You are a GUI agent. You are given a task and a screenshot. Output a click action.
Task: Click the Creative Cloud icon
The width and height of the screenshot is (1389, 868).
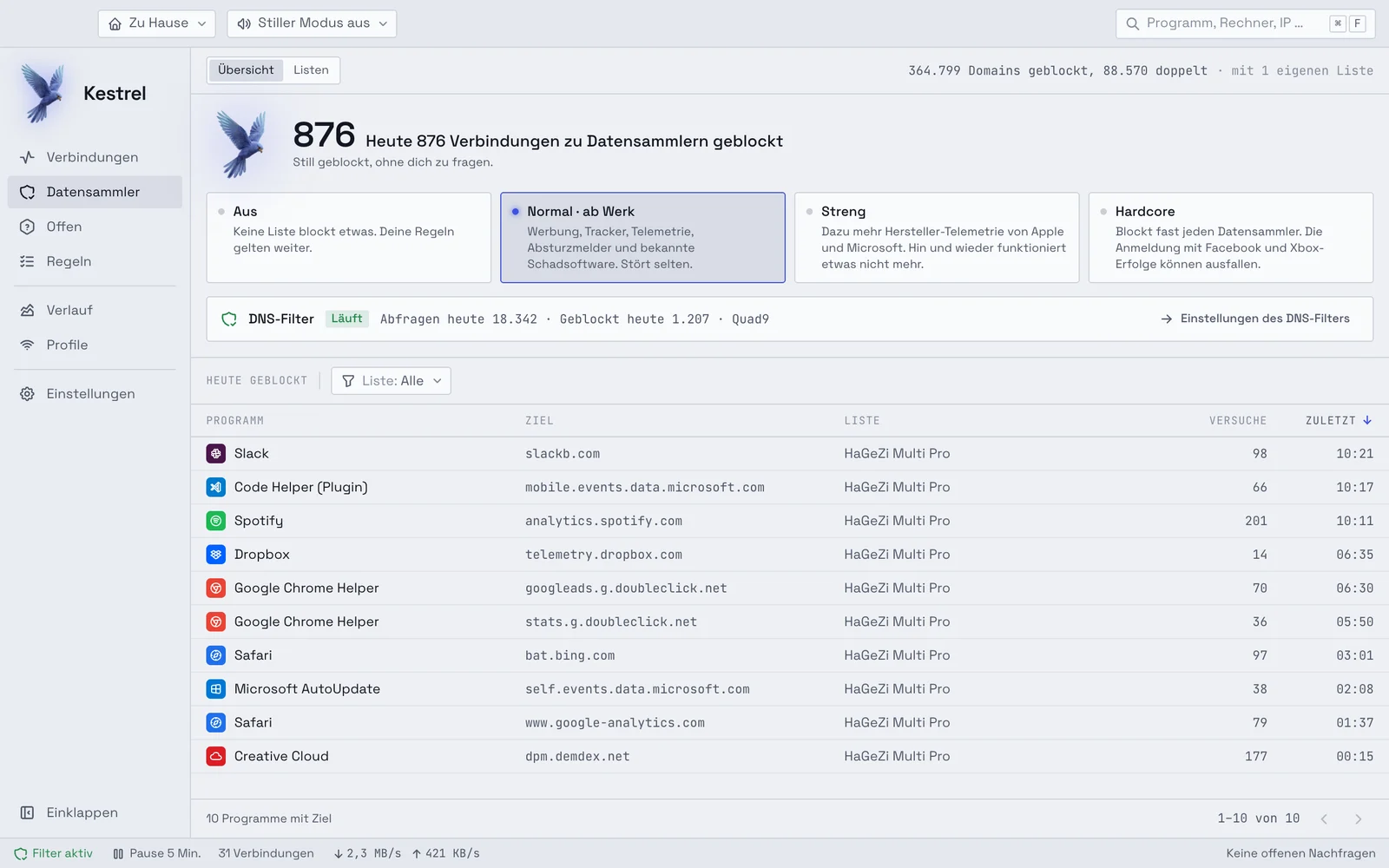[x=216, y=756]
